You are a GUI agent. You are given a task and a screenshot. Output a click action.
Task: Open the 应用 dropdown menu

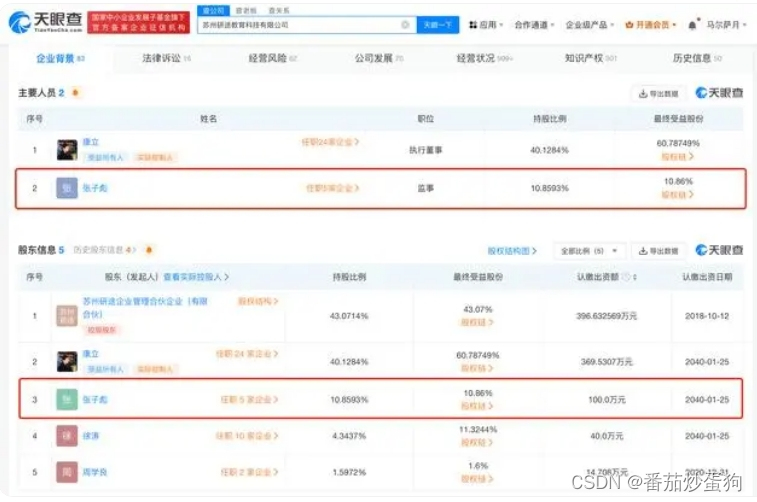486,25
